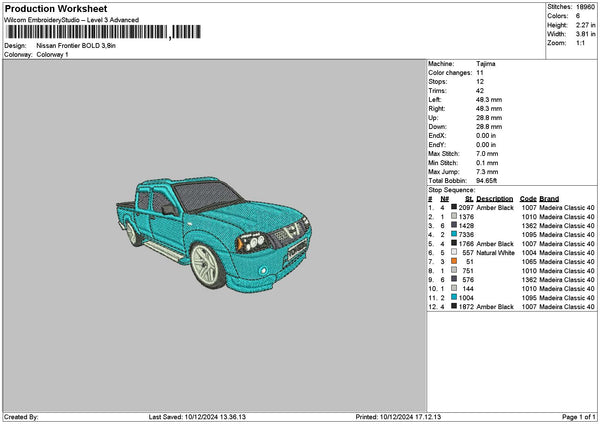
Task: Pick the black swatch in stop 1 row
Action: pos(455,207)
